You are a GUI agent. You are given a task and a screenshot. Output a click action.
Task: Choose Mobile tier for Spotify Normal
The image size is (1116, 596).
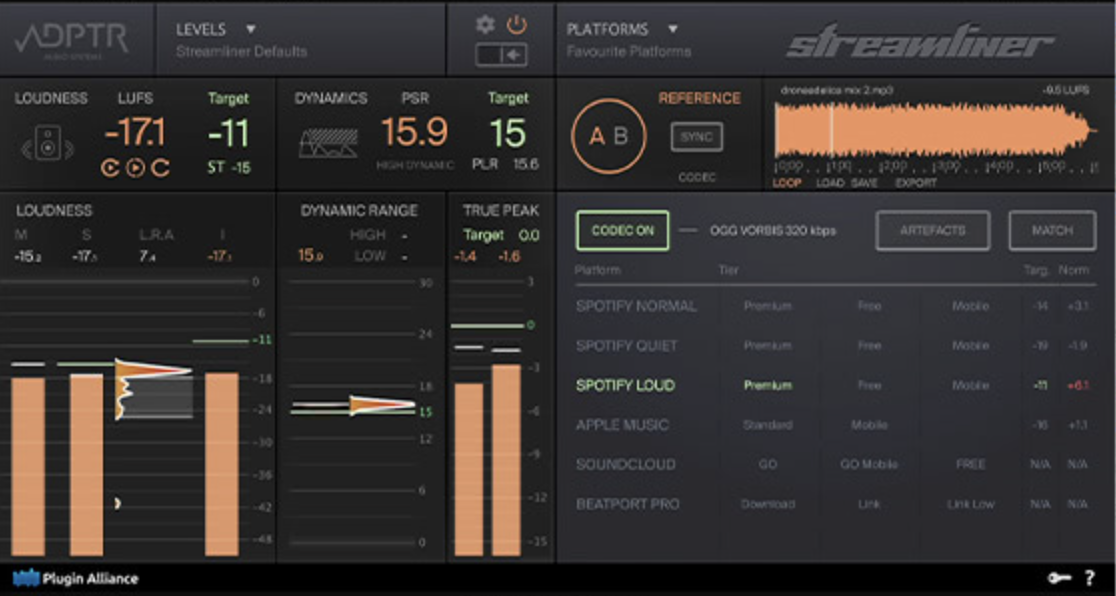point(970,306)
